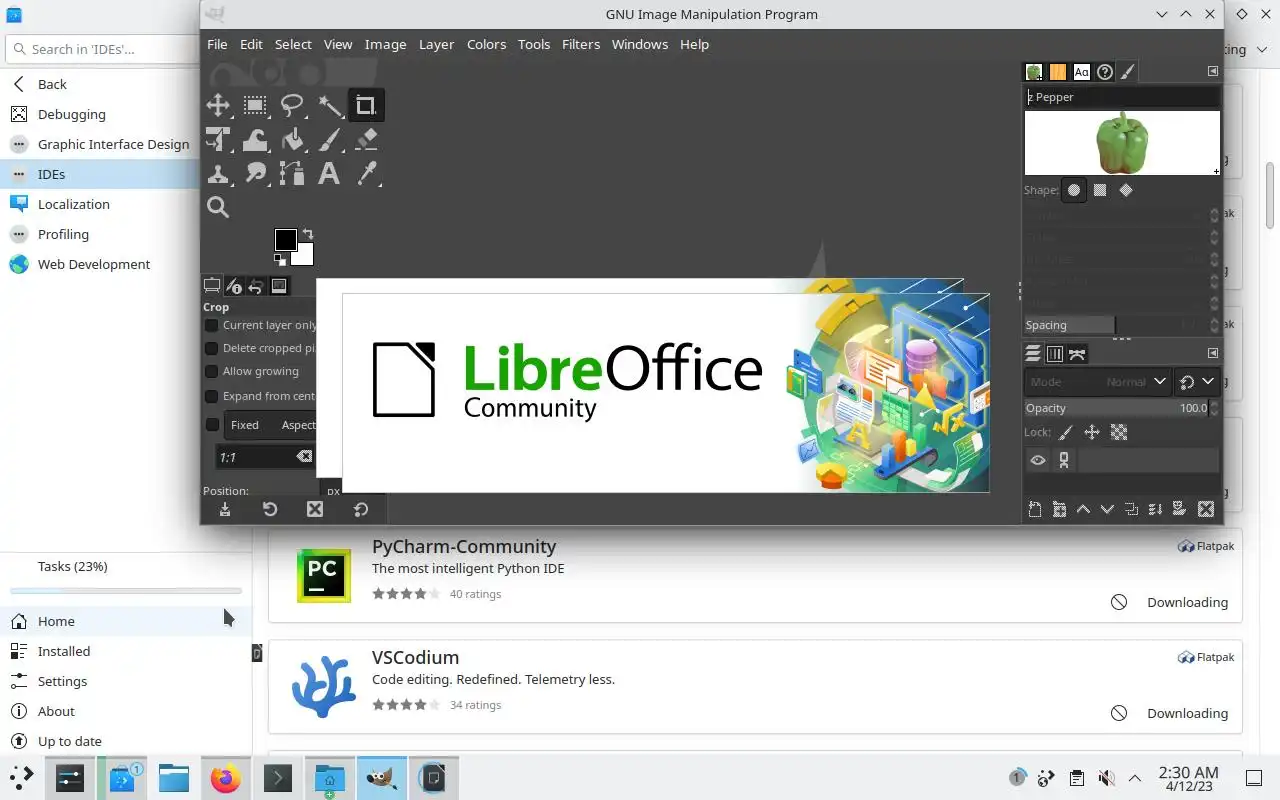Switch to Images tab in left dock
The width and height of the screenshot is (1280, 800).
tap(279, 286)
